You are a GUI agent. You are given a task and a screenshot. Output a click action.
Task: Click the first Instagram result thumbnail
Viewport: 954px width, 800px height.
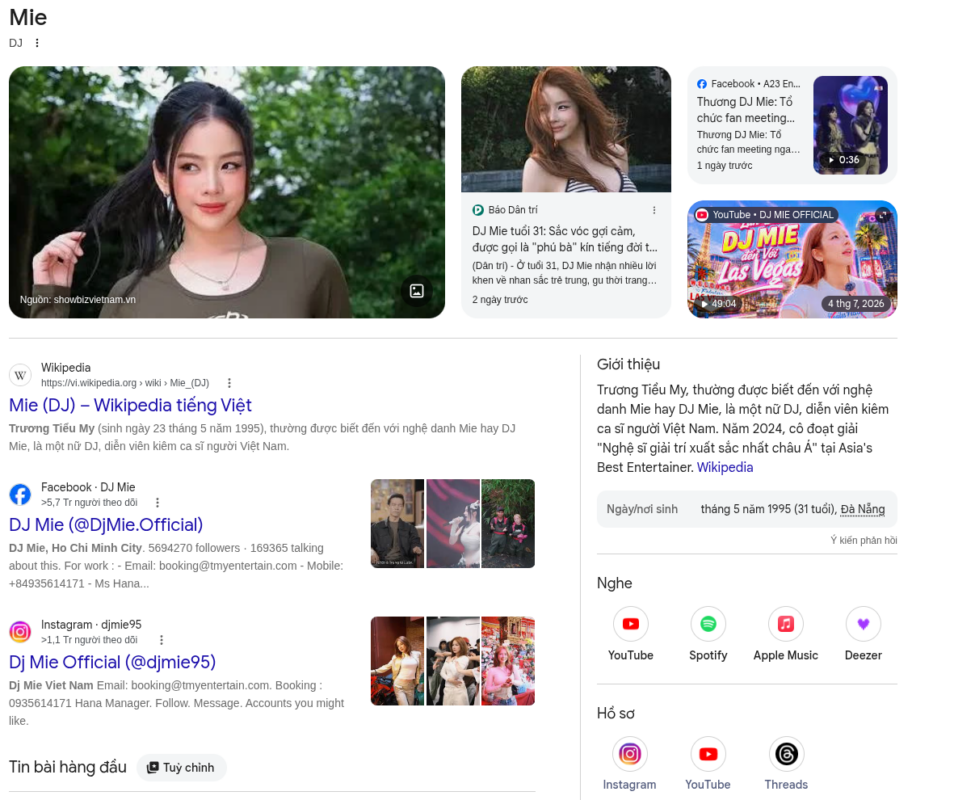(397, 661)
